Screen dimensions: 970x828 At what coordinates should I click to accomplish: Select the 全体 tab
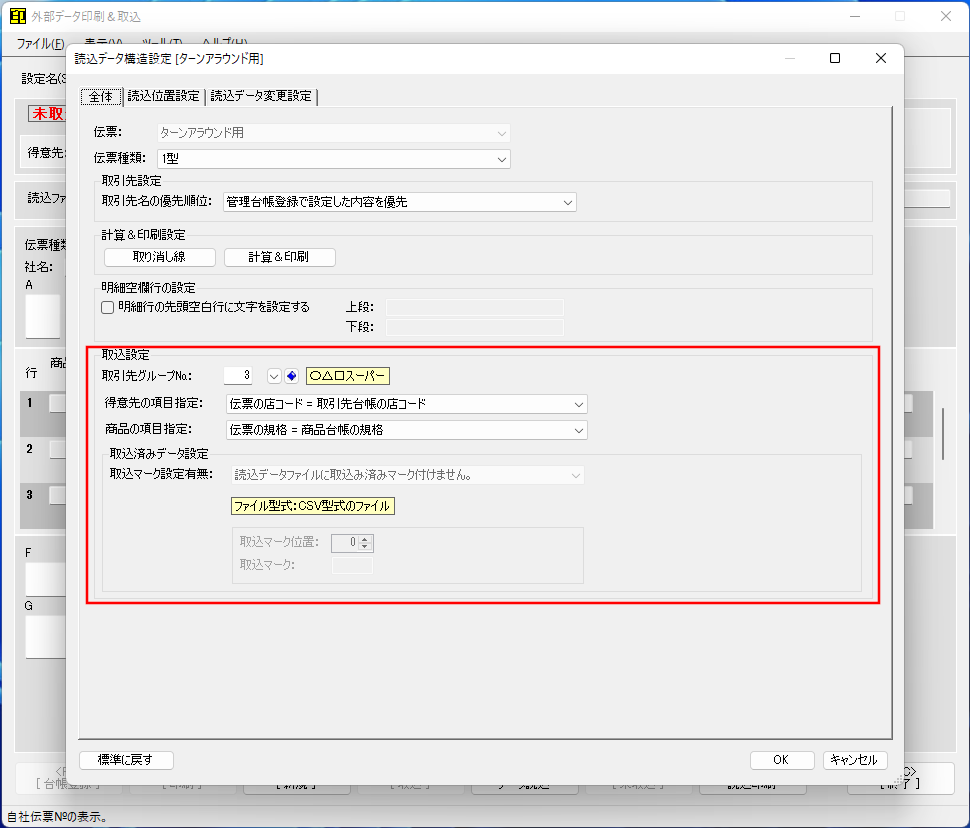tap(101, 97)
